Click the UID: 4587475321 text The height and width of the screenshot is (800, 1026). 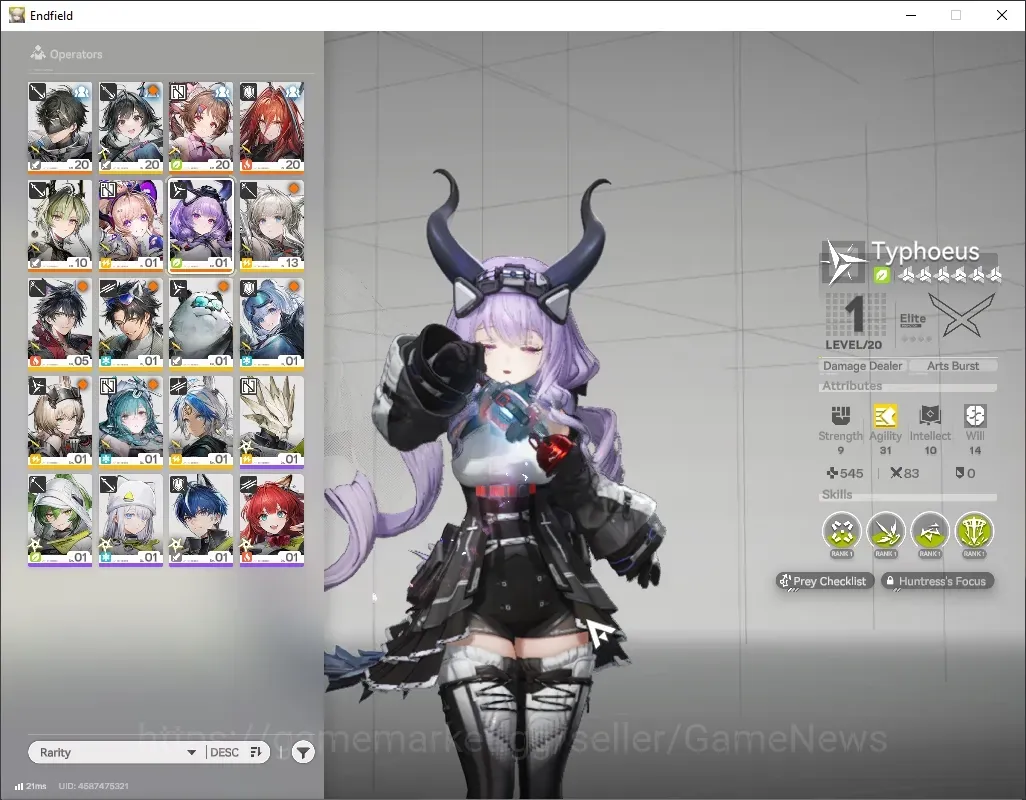94,786
